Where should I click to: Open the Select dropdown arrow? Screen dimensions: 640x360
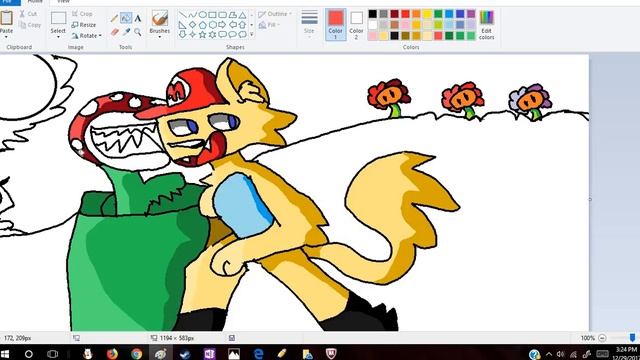tap(58, 37)
